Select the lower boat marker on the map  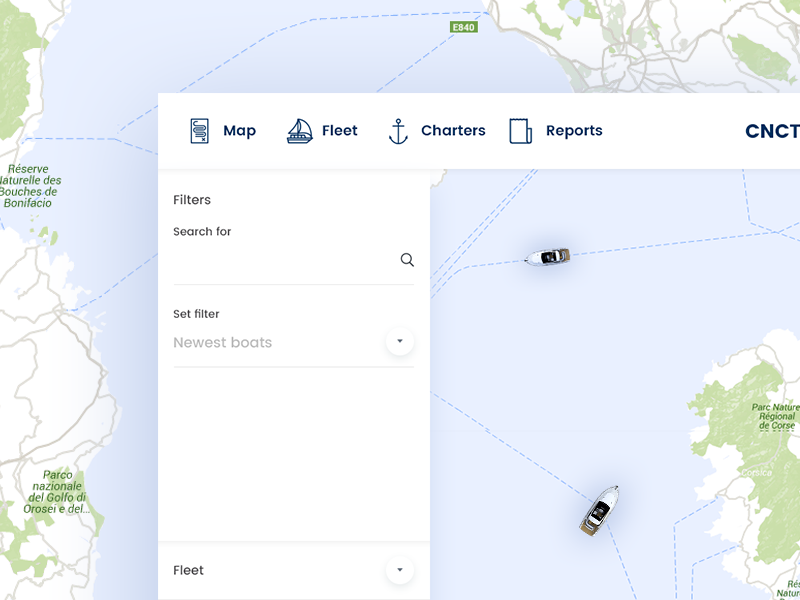tap(600, 510)
